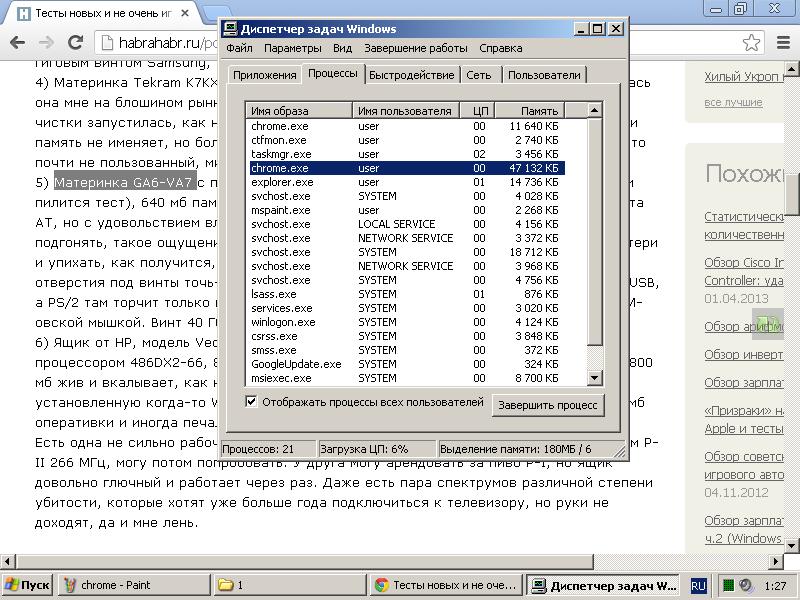The width and height of the screenshot is (800, 600).
Task: Click Task Manager title bar icon
Action: point(231,29)
